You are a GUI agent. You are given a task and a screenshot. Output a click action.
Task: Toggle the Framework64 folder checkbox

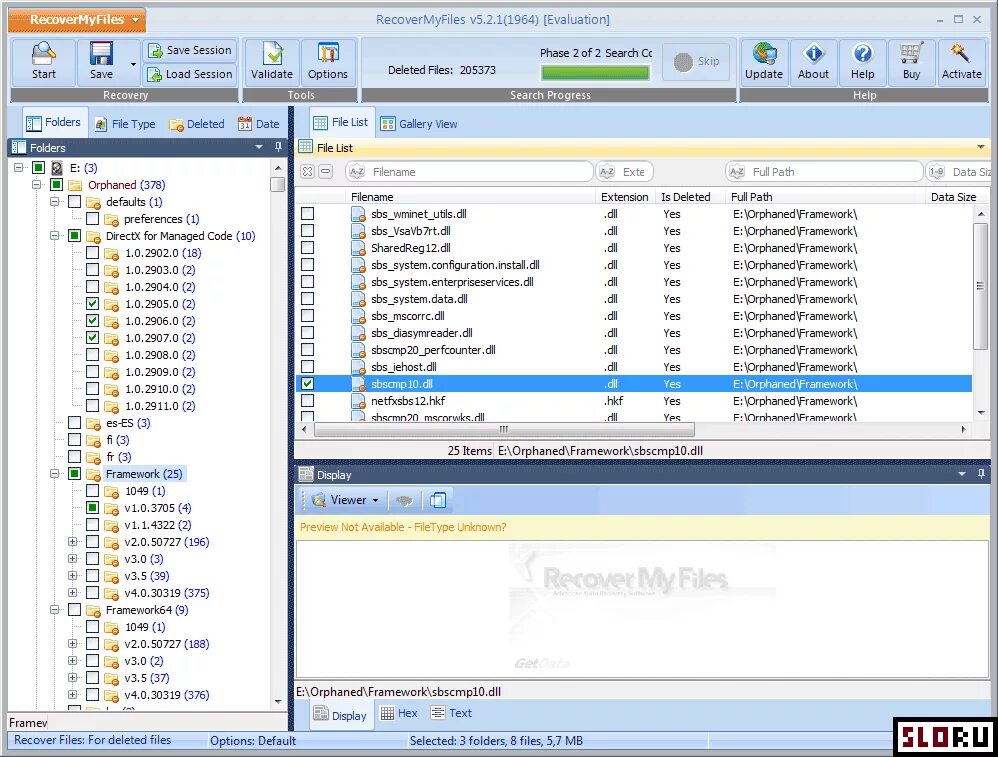[x=74, y=610]
